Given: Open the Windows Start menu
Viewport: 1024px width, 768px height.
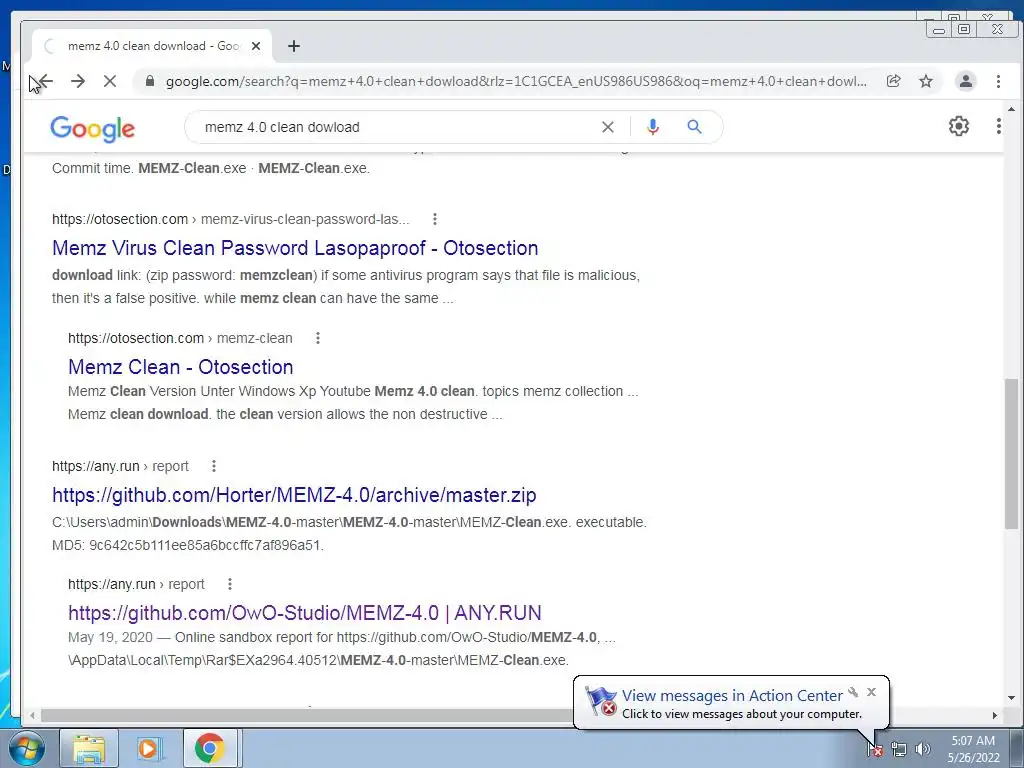Looking at the screenshot, I should pos(25,748).
